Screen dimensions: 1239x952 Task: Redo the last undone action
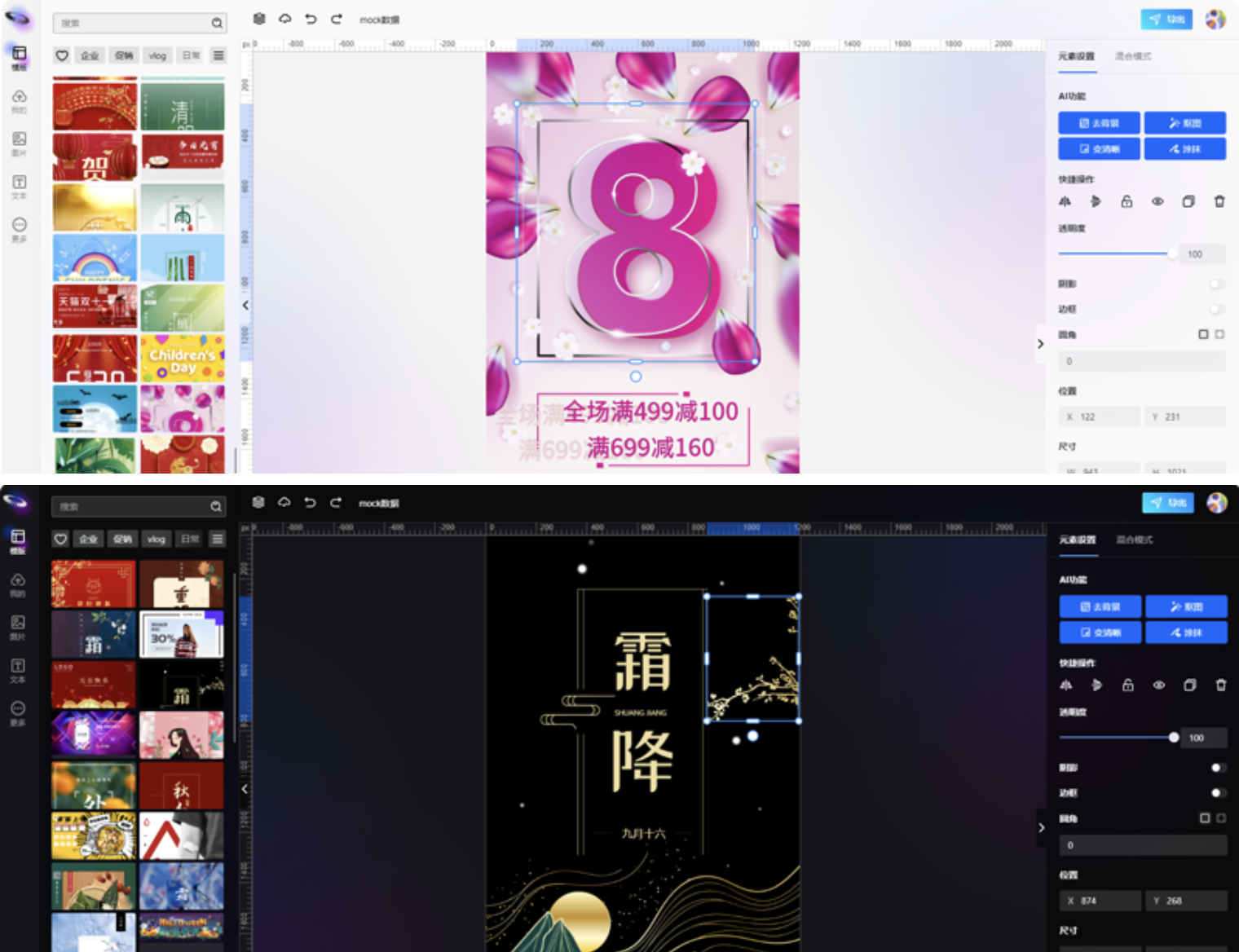[x=337, y=19]
